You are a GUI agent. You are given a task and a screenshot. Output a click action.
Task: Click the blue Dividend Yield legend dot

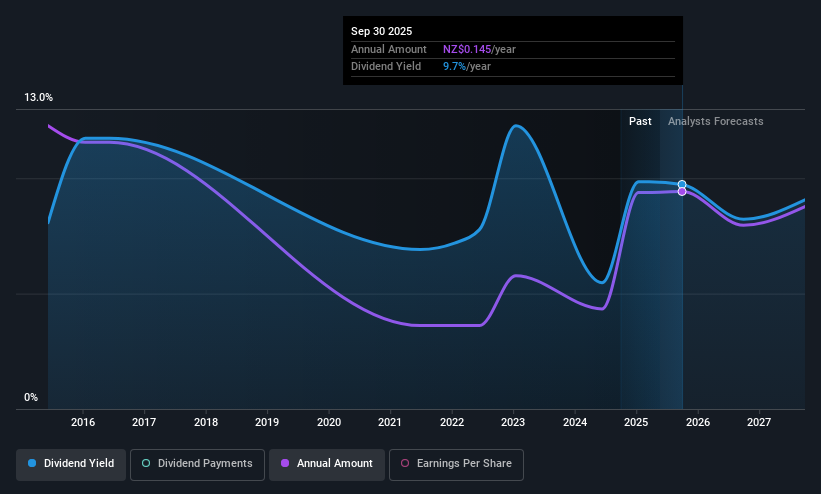32,463
